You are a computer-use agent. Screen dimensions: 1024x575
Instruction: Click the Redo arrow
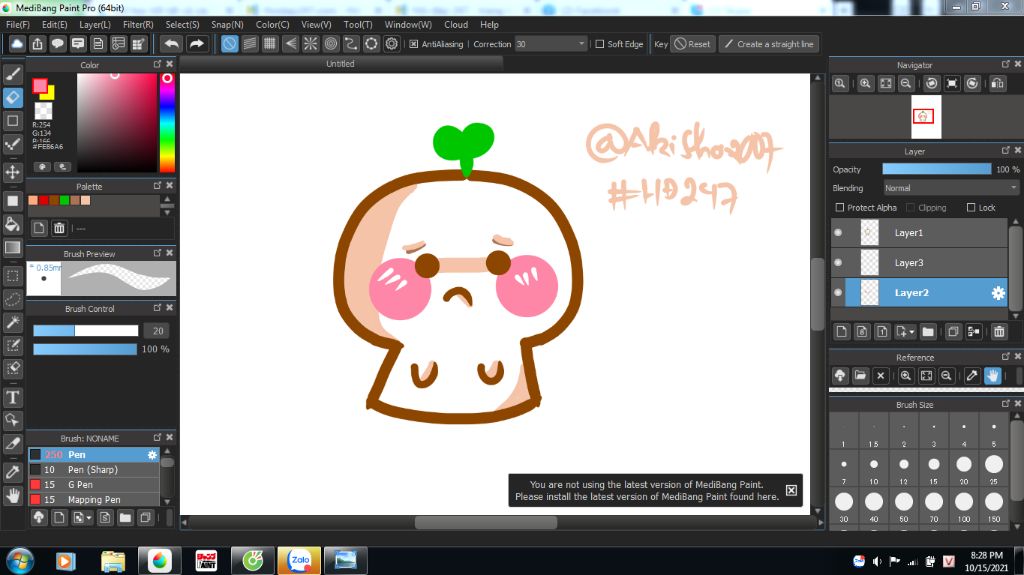[x=197, y=44]
